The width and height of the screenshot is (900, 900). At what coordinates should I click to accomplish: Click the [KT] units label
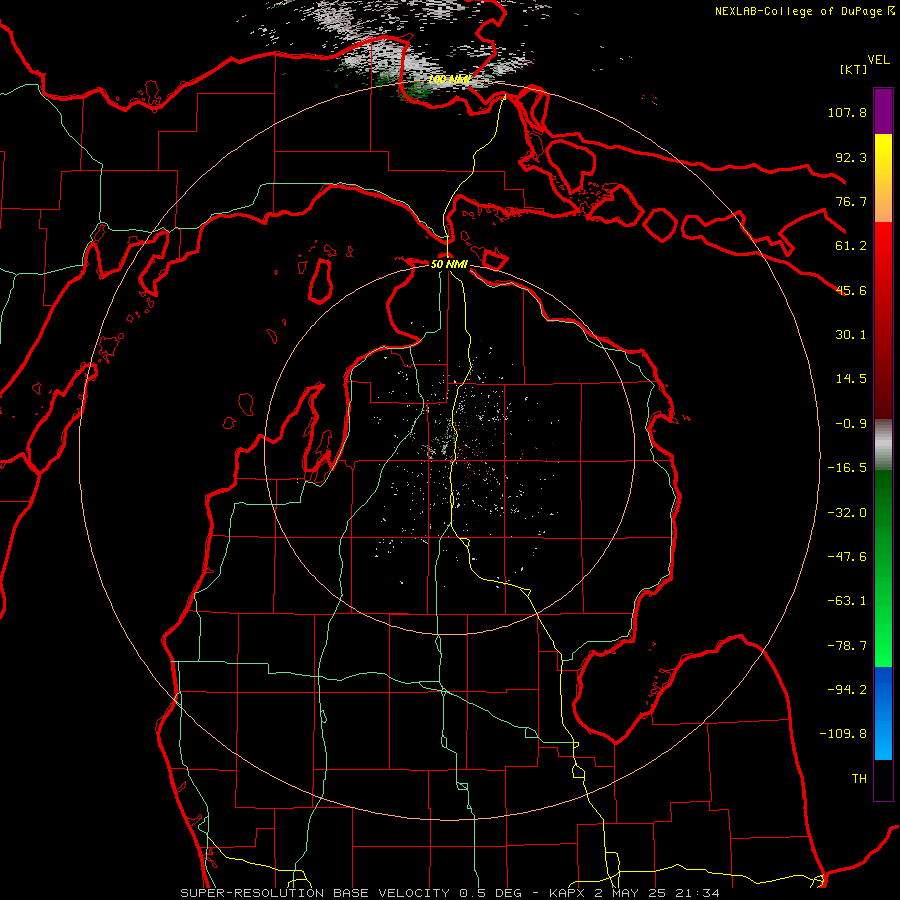[853, 69]
